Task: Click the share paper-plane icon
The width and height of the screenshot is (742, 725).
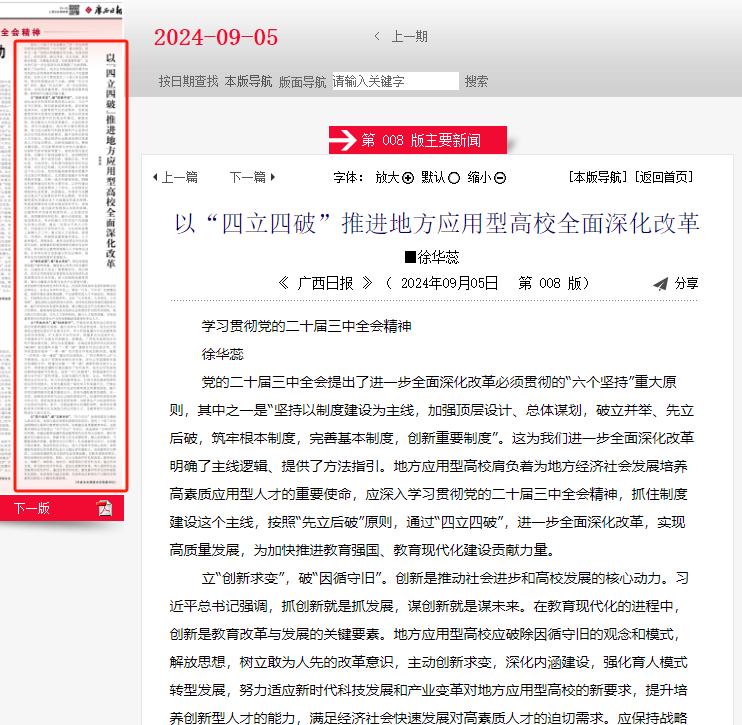Action: pos(660,284)
